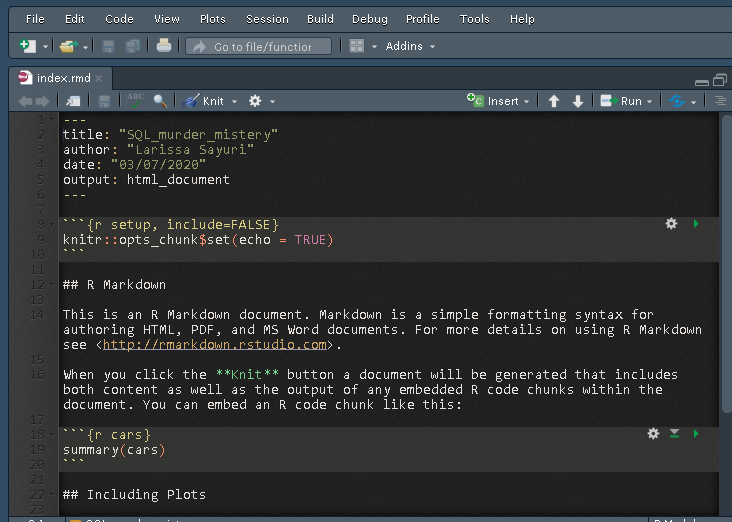Open the Plots menu
The image size is (732, 522).
pos(212,19)
